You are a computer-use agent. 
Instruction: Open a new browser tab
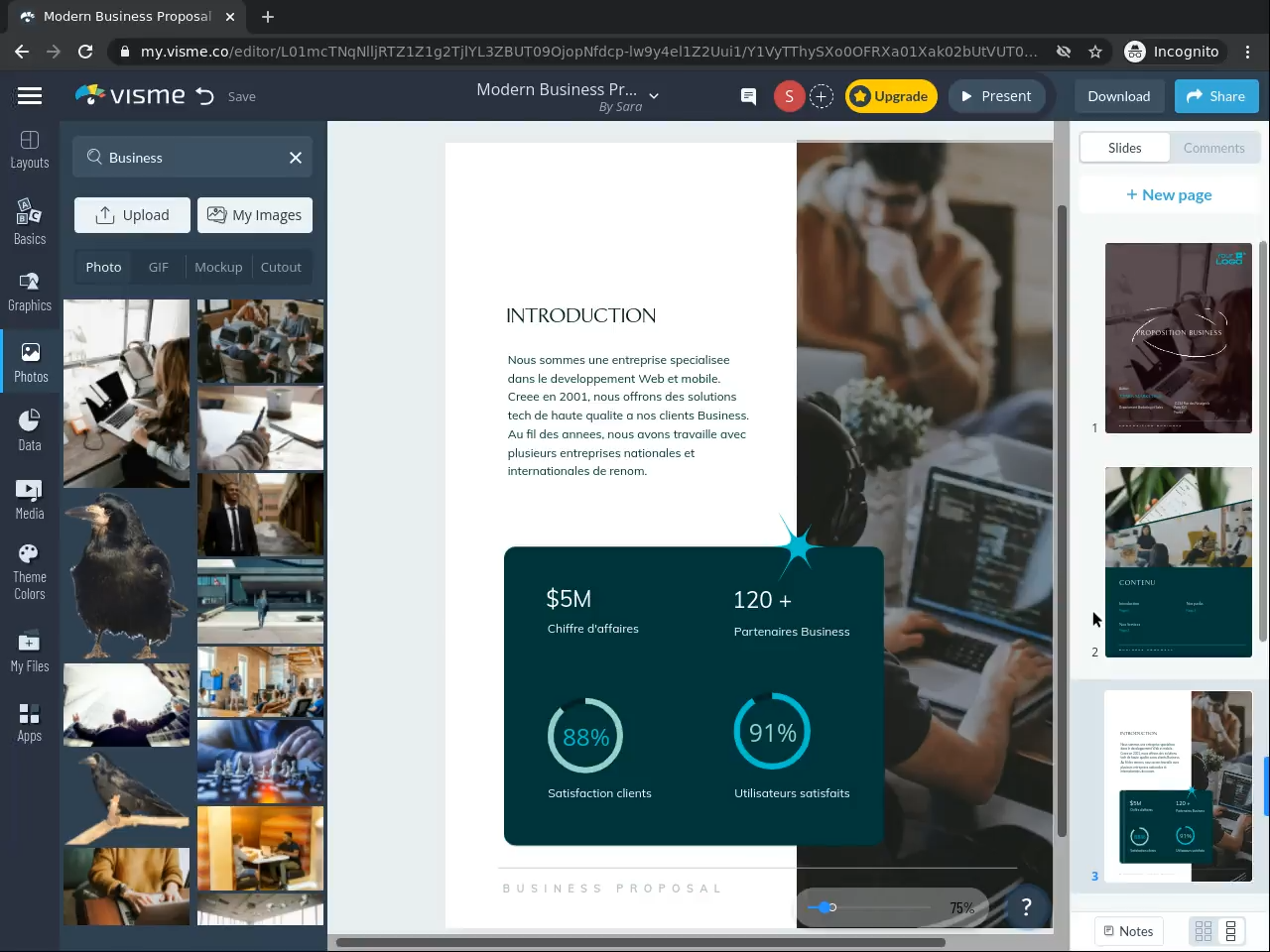pyautogui.click(x=268, y=17)
